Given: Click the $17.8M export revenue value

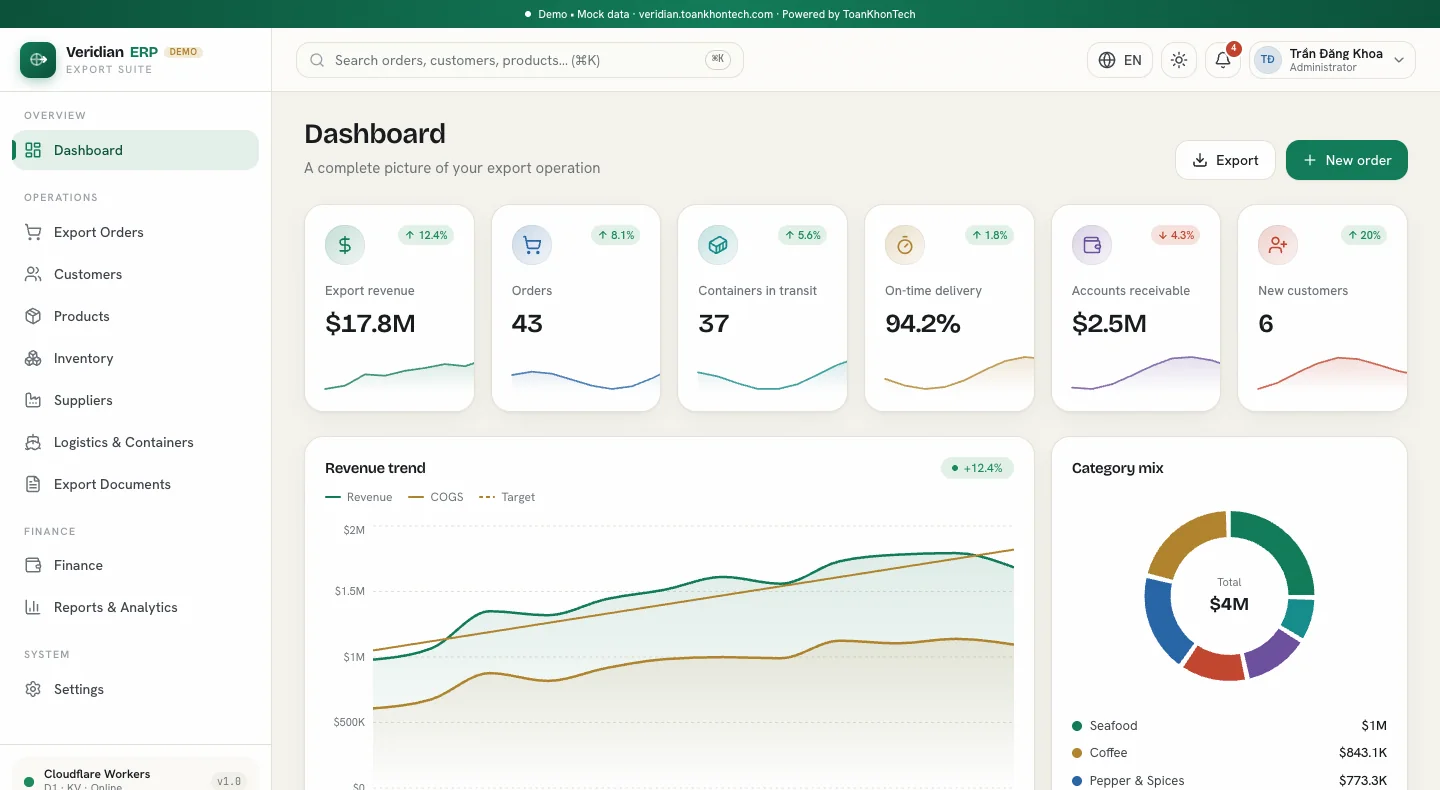Looking at the screenshot, I should pos(370,324).
